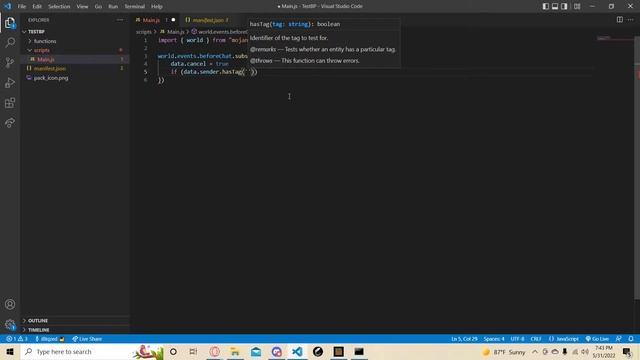
Task: Open the Accounts icon in activity bar
Action: tap(10, 304)
